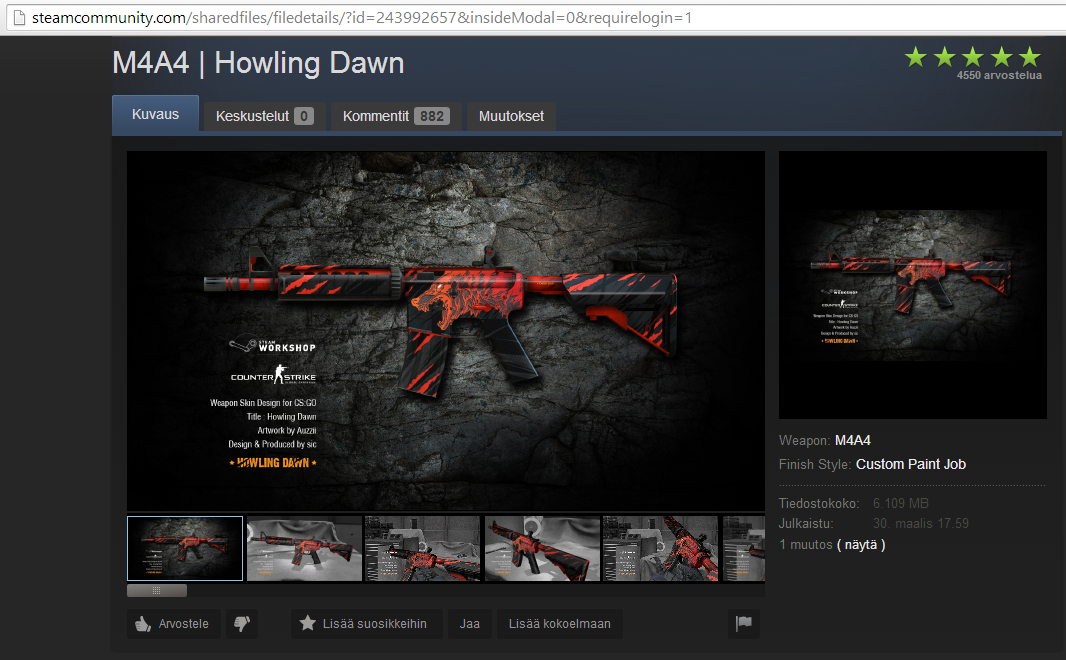Image resolution: width=1066 pixels, height=660 pixels.
Task: Select the "Kuvaus" tab
Action: point(155,114)
